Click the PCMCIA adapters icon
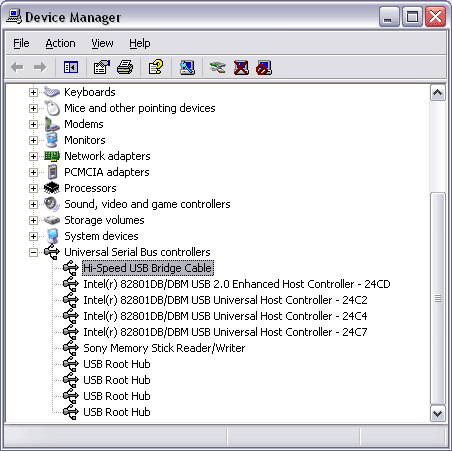 point(52,172)
